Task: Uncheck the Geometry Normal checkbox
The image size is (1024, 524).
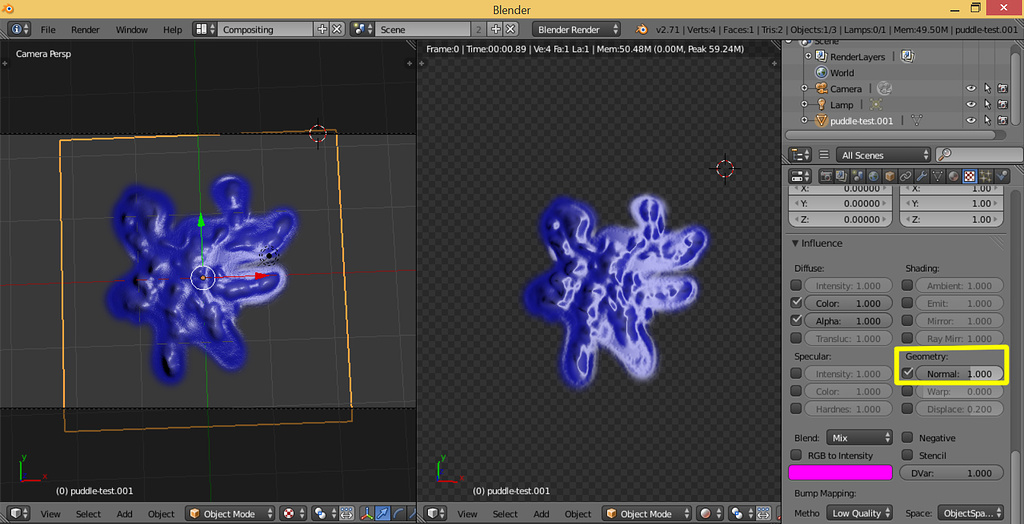Action: (907, 373)
